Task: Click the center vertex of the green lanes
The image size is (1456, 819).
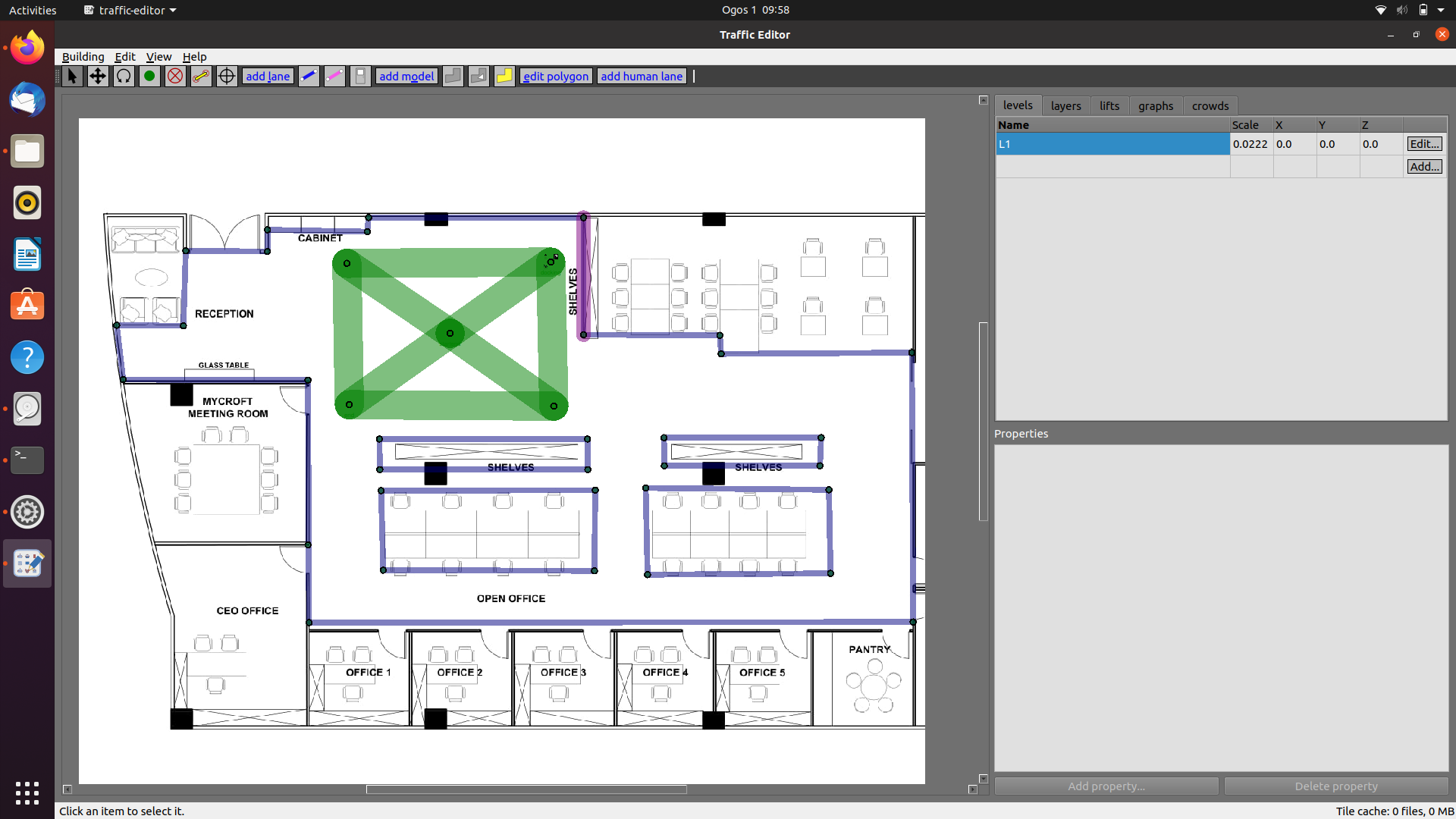Action: pos(450,333)
